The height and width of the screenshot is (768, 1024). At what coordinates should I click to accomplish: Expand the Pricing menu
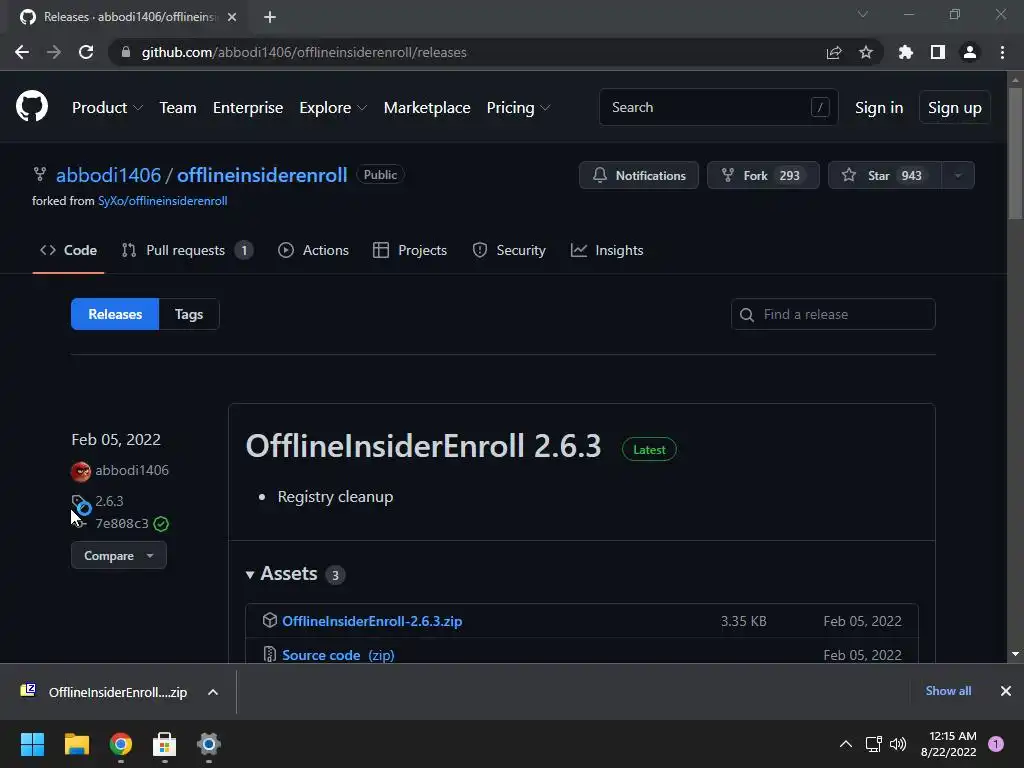tap(519, 108)
